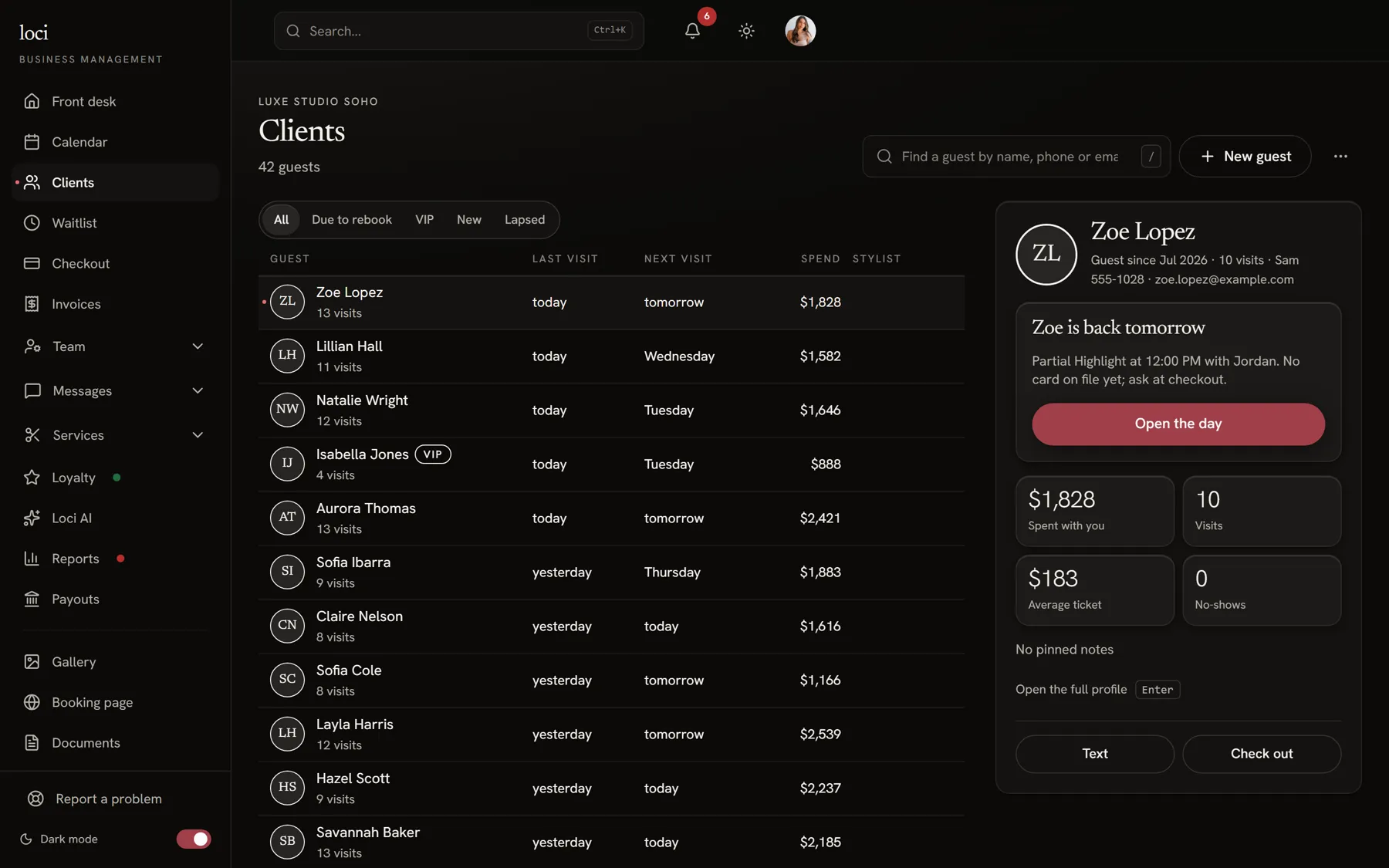Image resolution: width=1389 pixels, height=868 pixels.
Task: Expand the Services section chevron
Action: coord(198,435)
